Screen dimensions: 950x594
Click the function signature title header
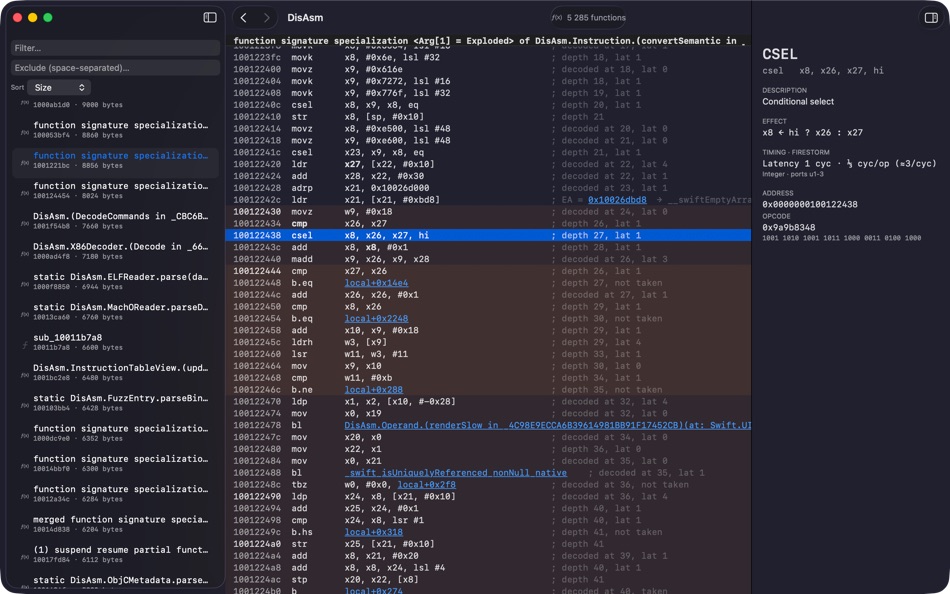488,41
